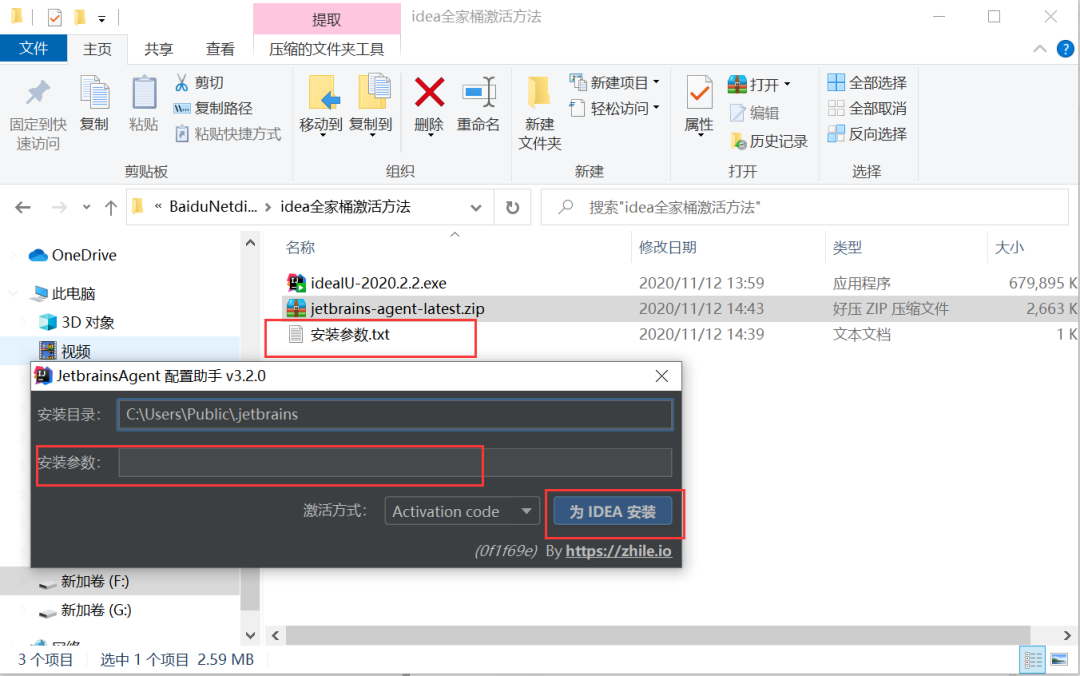The image size is (1080, 676).
Task: Open the https://zhile.io link
Action: pos(619,551)
